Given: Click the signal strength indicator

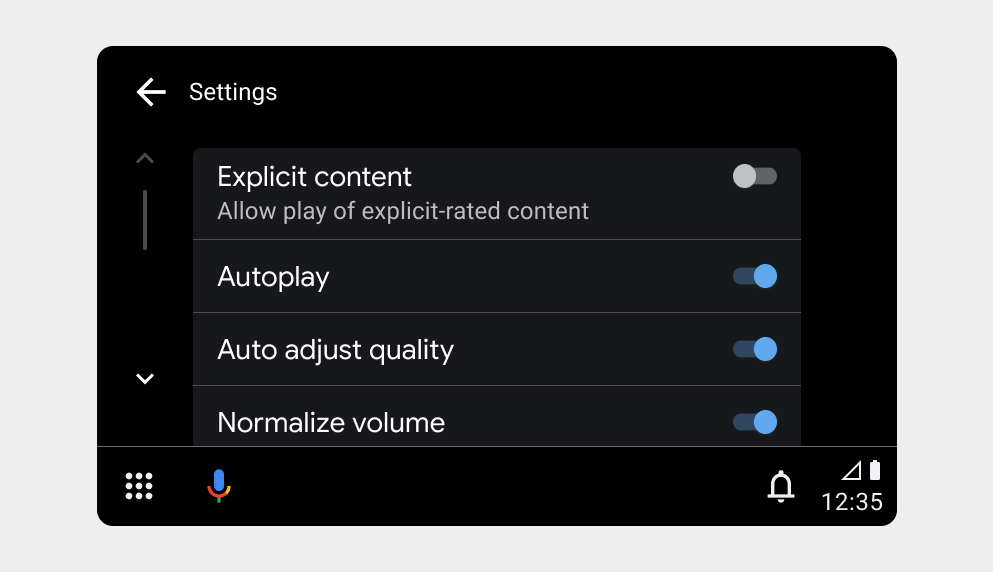Looking at the screenshot, I should point(851,471).
